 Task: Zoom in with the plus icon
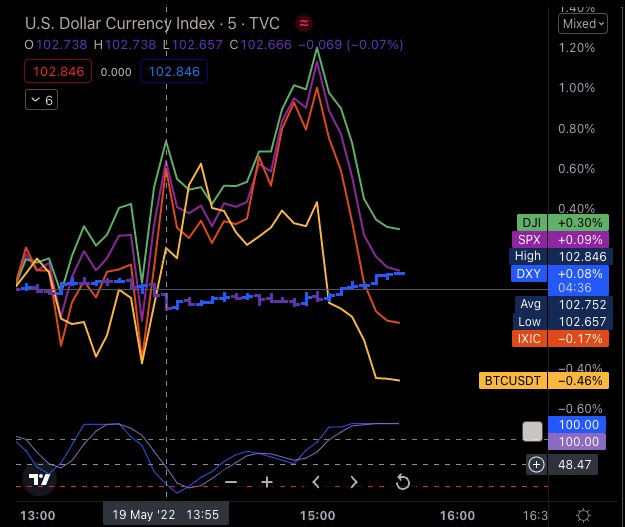(x=267, y=482)
